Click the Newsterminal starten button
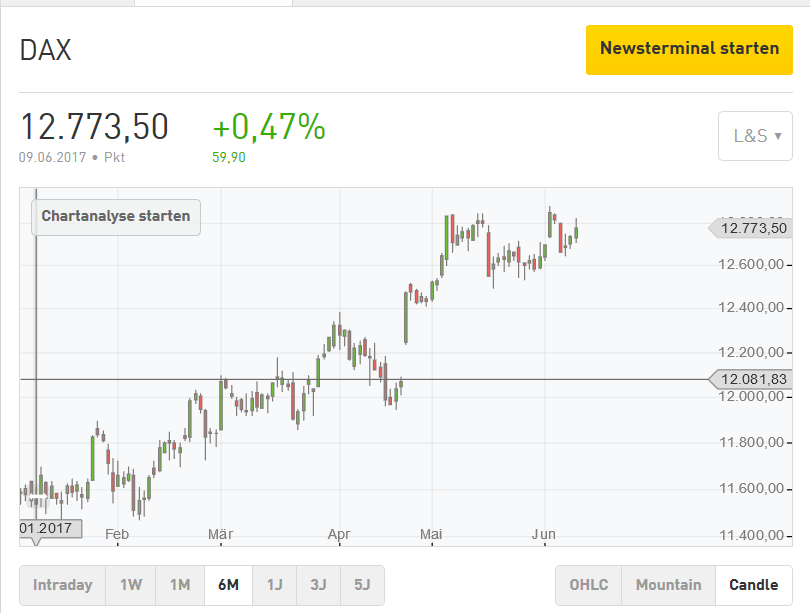Screen dimensions: 810x613 [x=688, y=50]
